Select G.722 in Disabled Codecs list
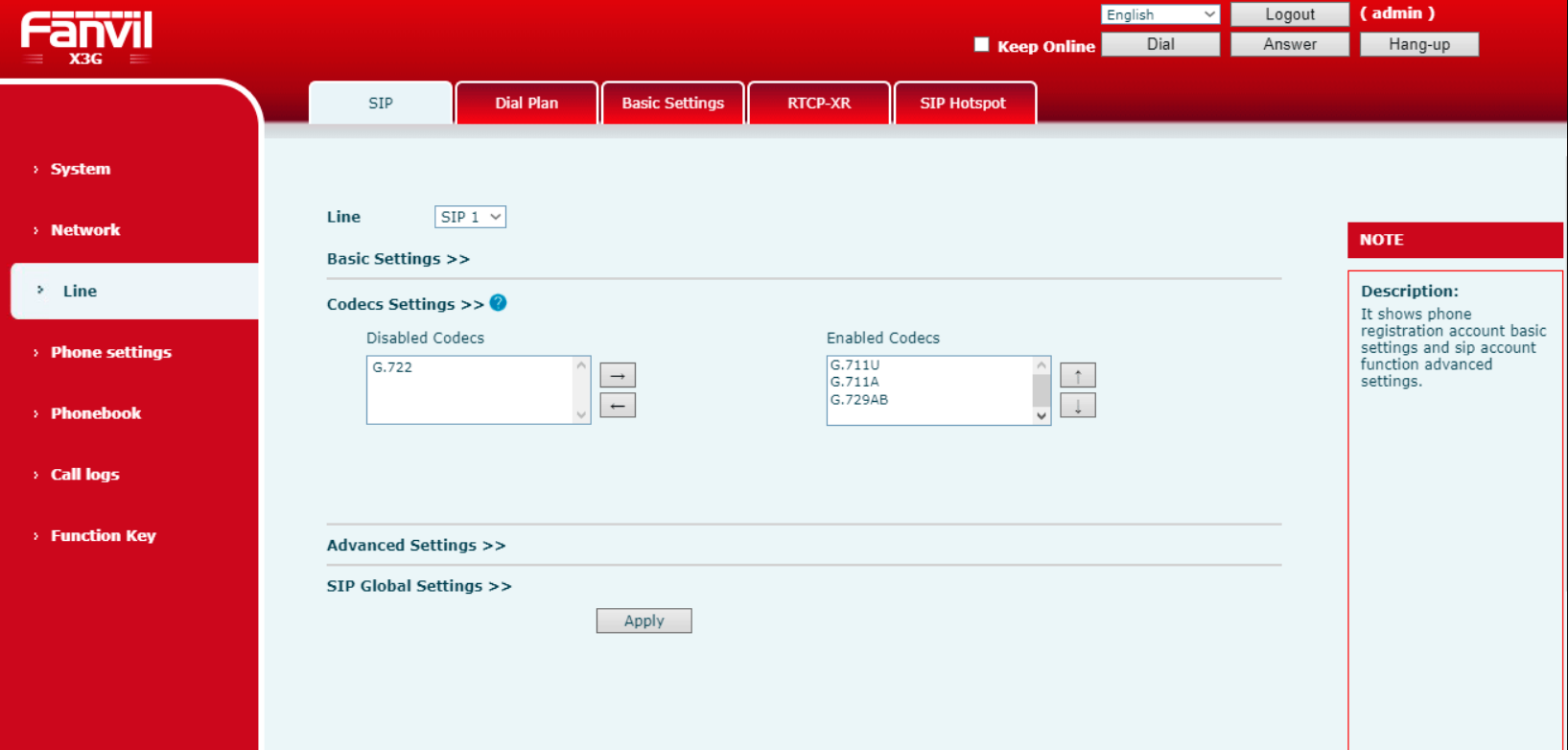 tap(393, 367)
